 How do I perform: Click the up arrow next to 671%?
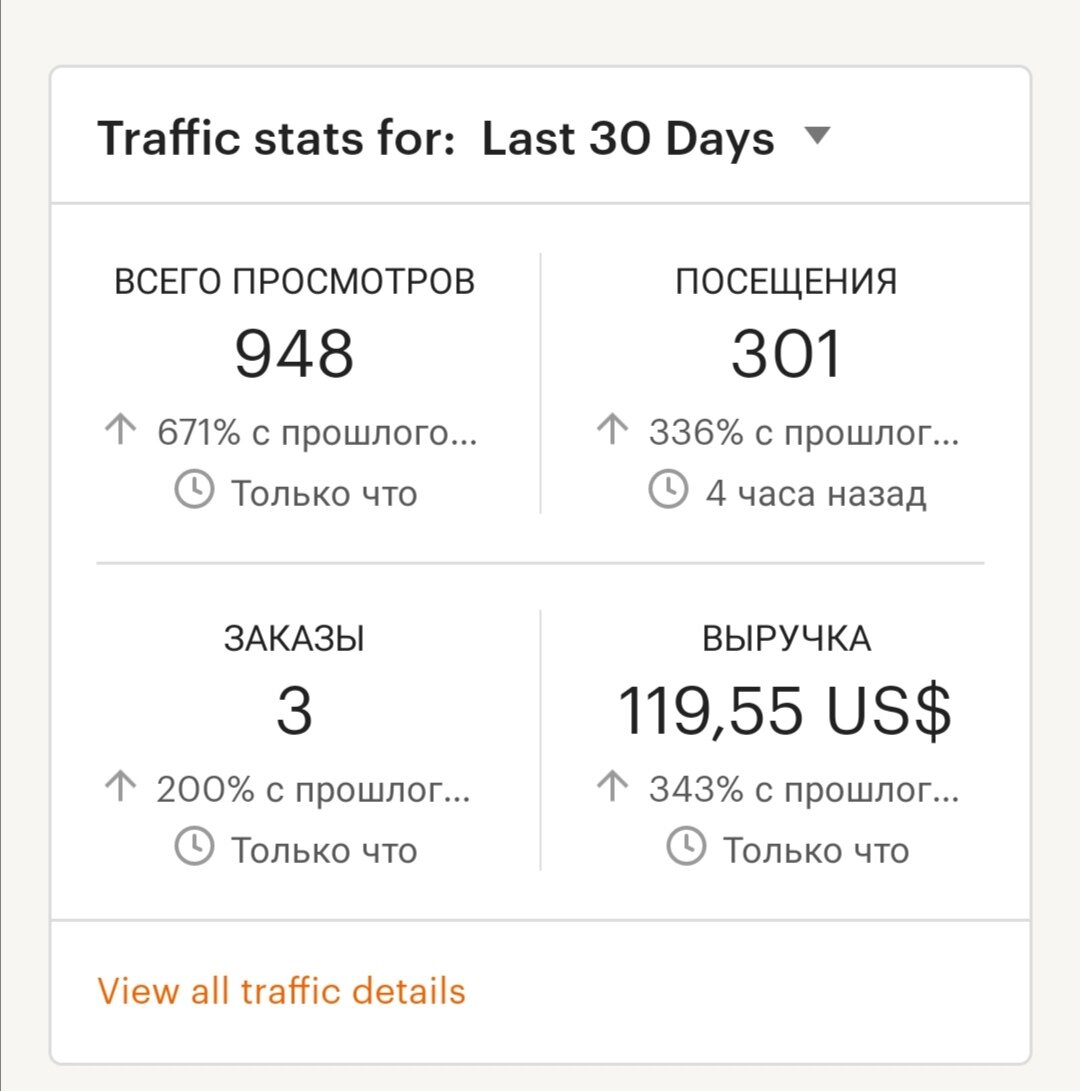(x=123, y=429)
